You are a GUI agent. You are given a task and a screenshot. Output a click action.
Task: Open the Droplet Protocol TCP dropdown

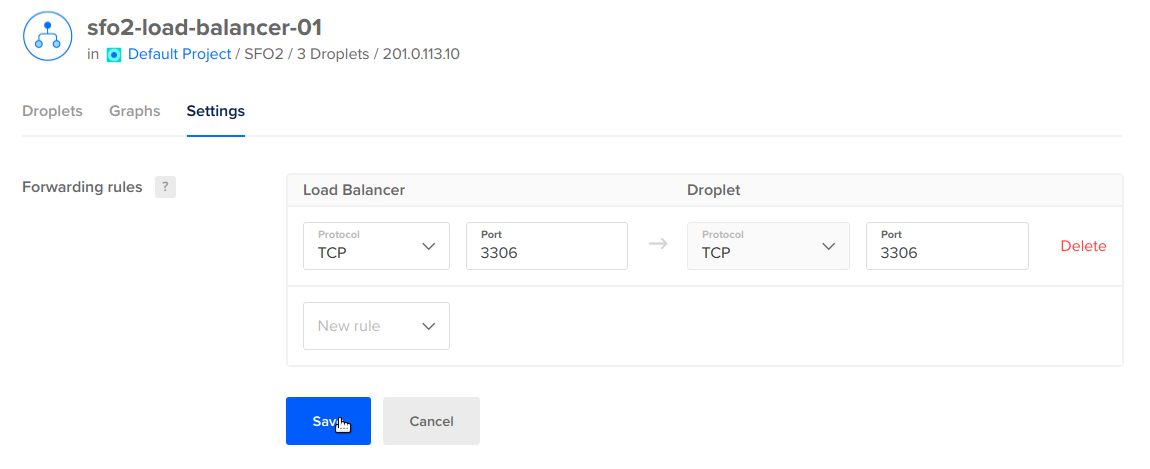(x=768, y=246)
